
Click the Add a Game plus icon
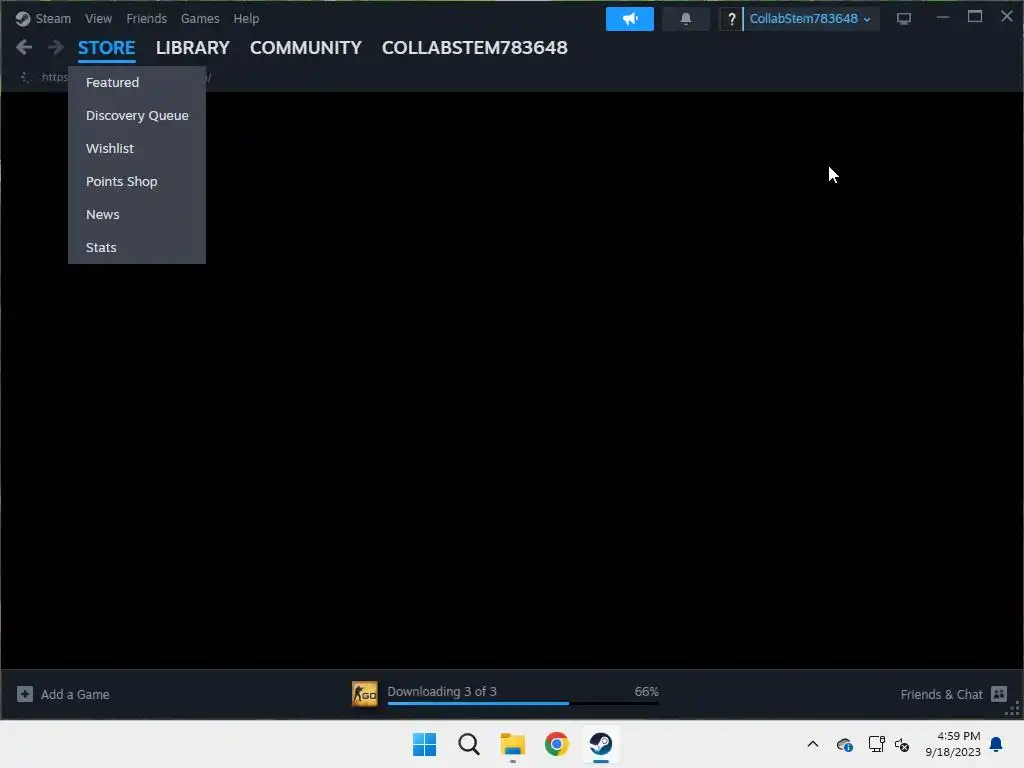point(25,694)
